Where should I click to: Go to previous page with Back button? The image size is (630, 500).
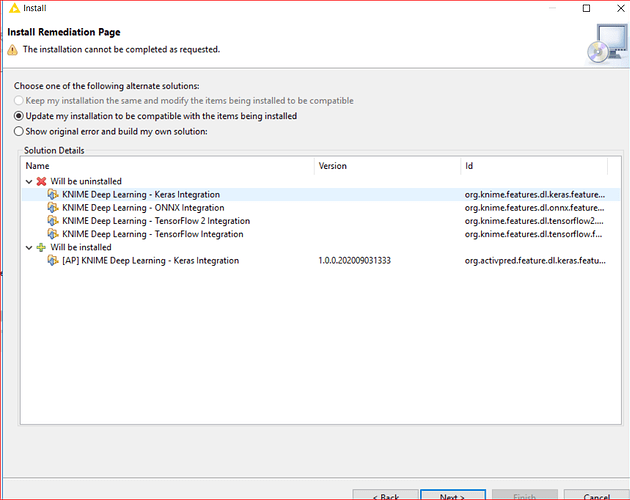(x=385, y=495)
